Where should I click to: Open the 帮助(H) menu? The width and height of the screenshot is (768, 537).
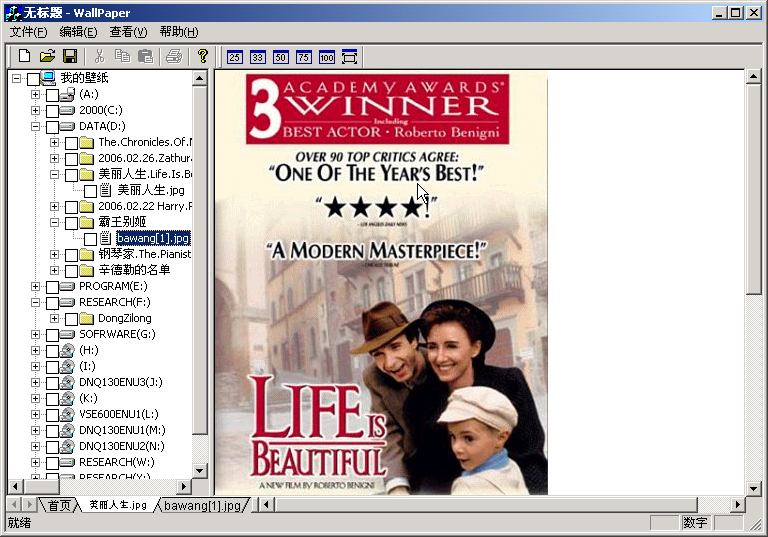coord(179,32)
